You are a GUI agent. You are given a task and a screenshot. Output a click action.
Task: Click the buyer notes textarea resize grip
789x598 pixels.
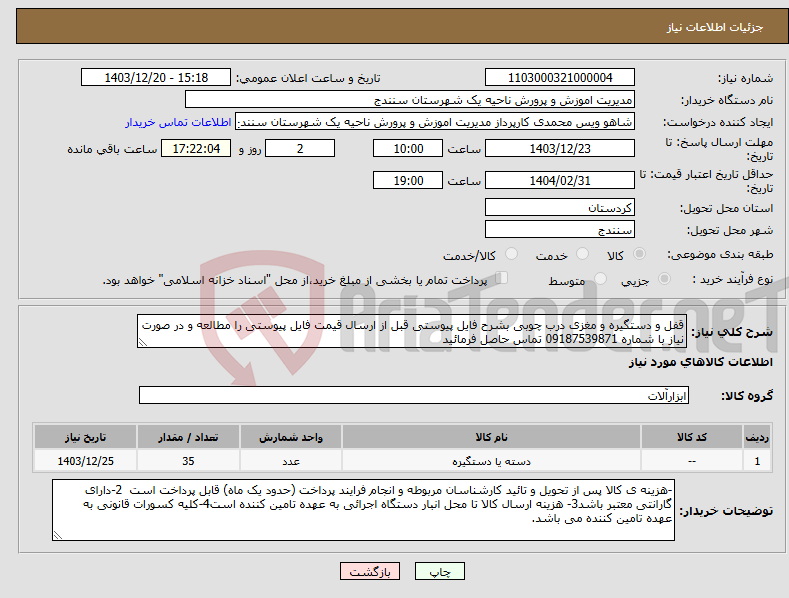click(x=58, y=535)
